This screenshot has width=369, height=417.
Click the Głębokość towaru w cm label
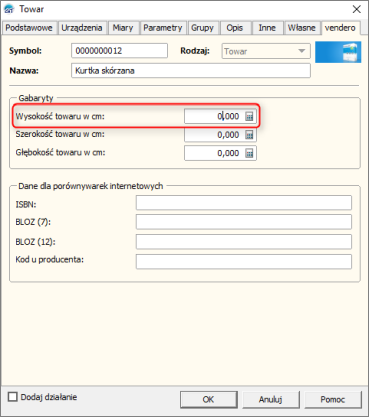click(60, 153)
